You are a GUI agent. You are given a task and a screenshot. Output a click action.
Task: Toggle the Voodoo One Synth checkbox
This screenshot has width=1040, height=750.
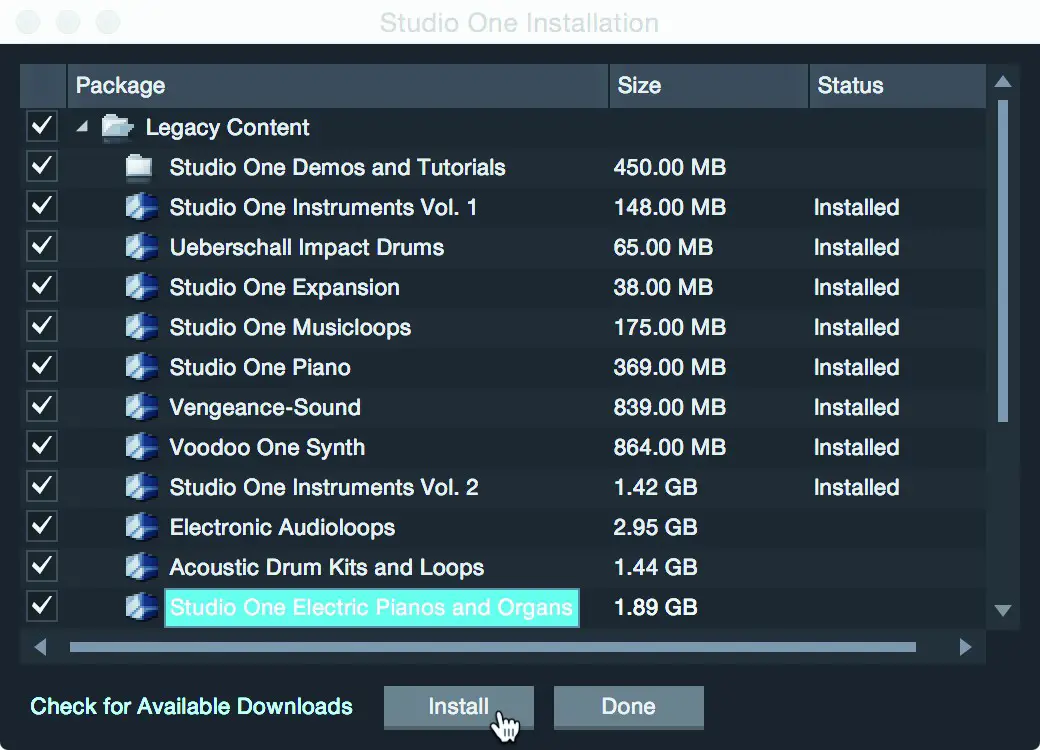click(x=42, y=446)
